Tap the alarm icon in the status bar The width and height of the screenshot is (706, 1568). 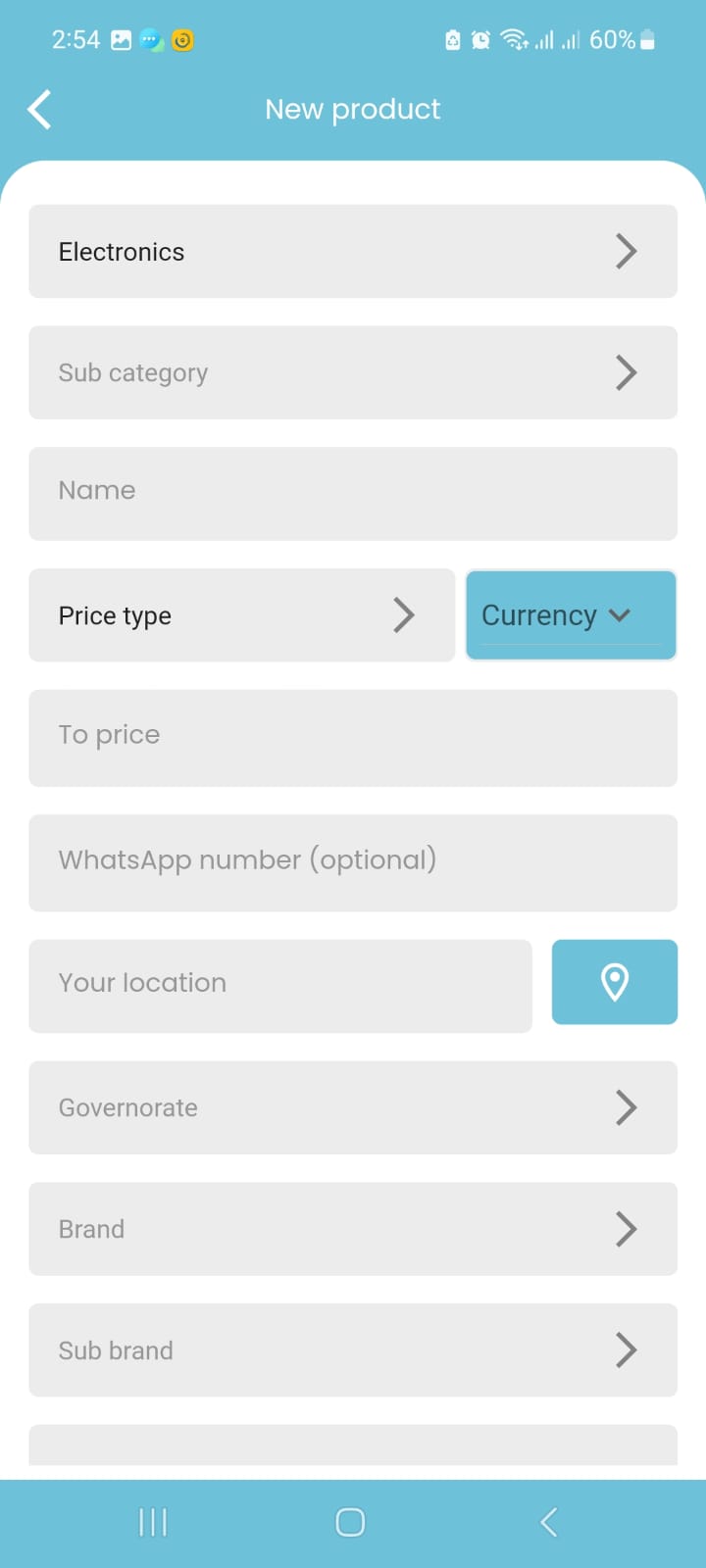[x=480, y=40]
